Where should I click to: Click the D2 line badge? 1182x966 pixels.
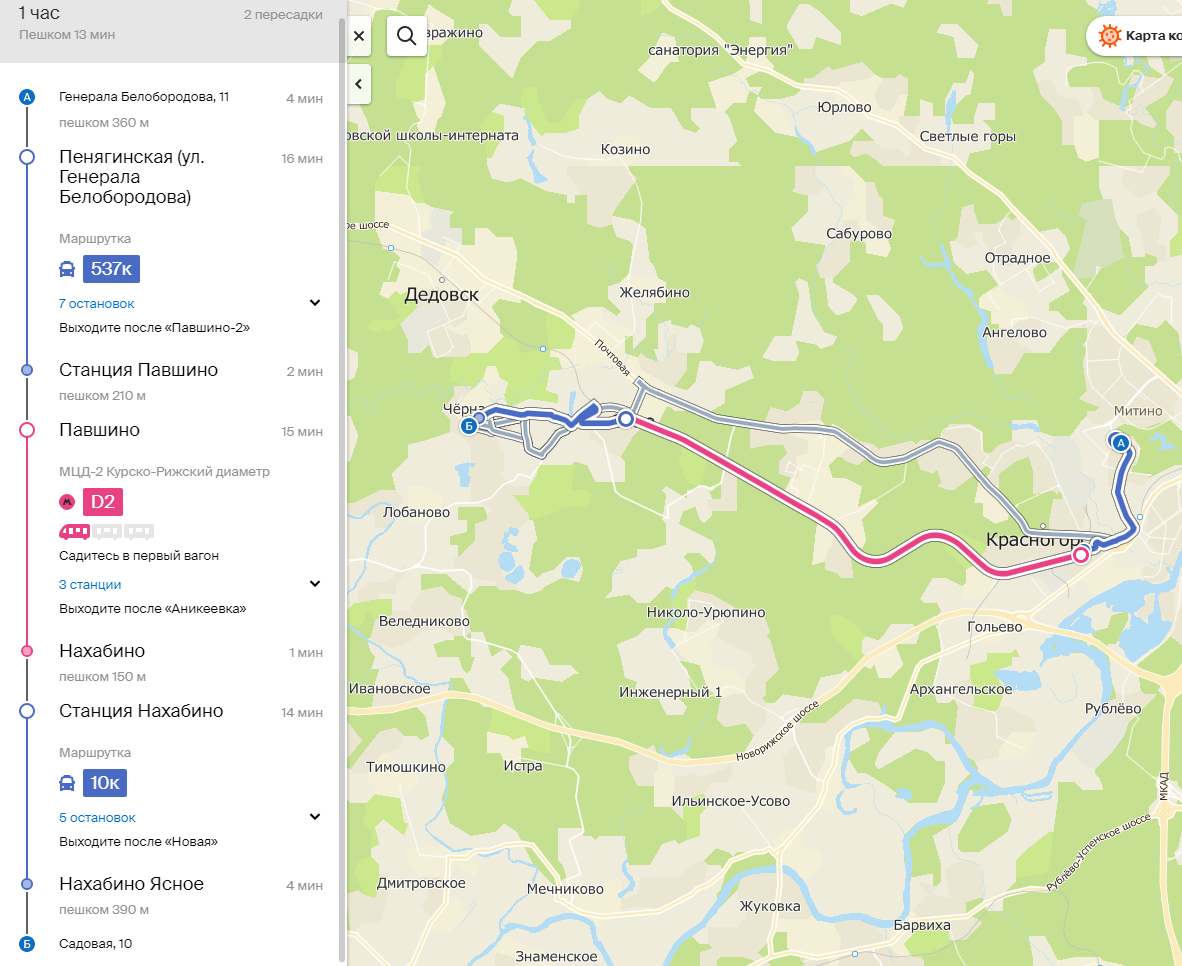(103, 502)
